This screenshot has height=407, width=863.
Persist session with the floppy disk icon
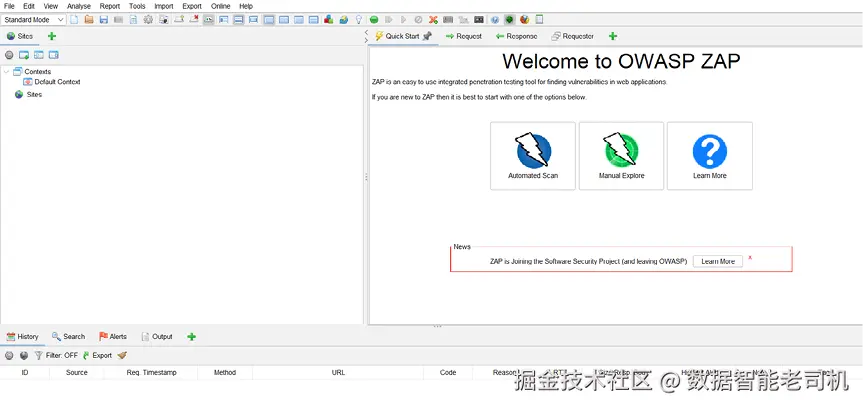tap(103, 20)
